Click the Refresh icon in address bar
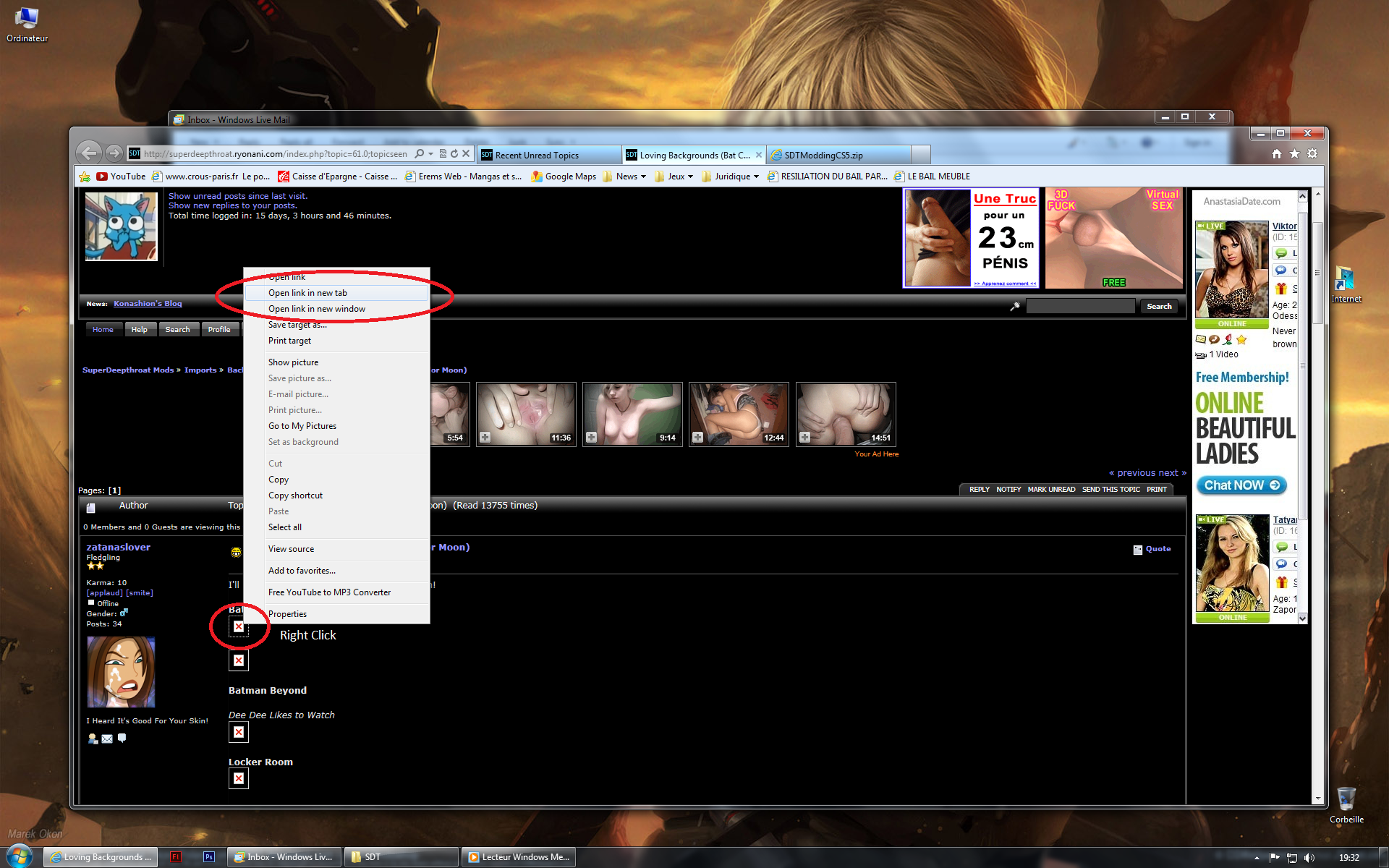Viewport: 1389px width, 868px height. click(x=454, y=153)
